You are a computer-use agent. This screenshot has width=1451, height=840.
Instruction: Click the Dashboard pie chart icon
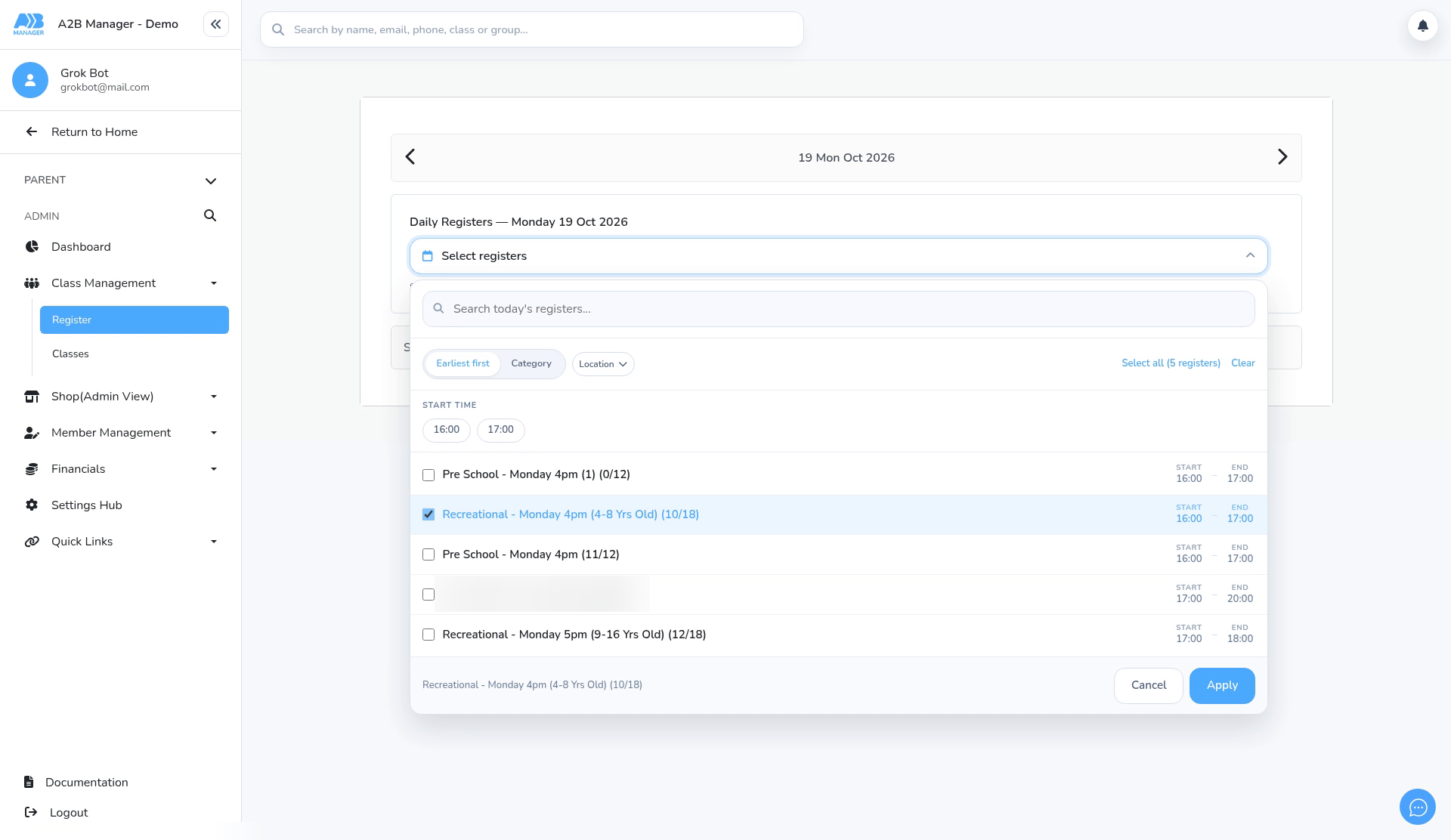pyautogui.click(x=32, y=247)
